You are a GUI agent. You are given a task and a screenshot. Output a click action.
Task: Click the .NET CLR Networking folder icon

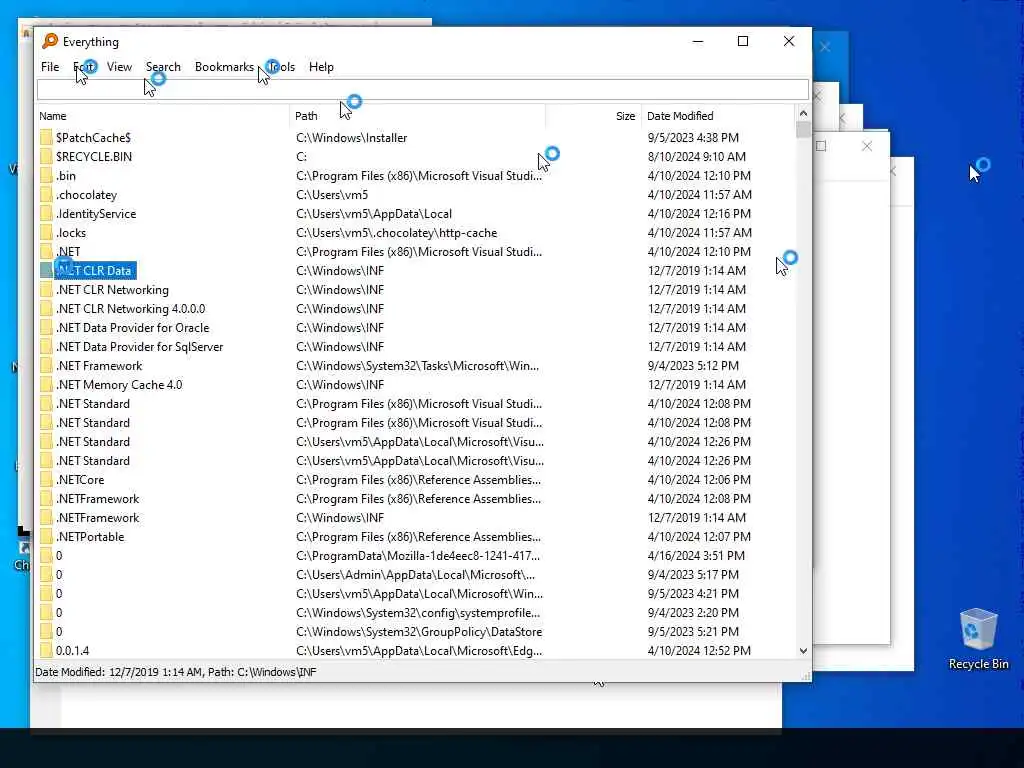pyautogui.click(x=46, y=290)
